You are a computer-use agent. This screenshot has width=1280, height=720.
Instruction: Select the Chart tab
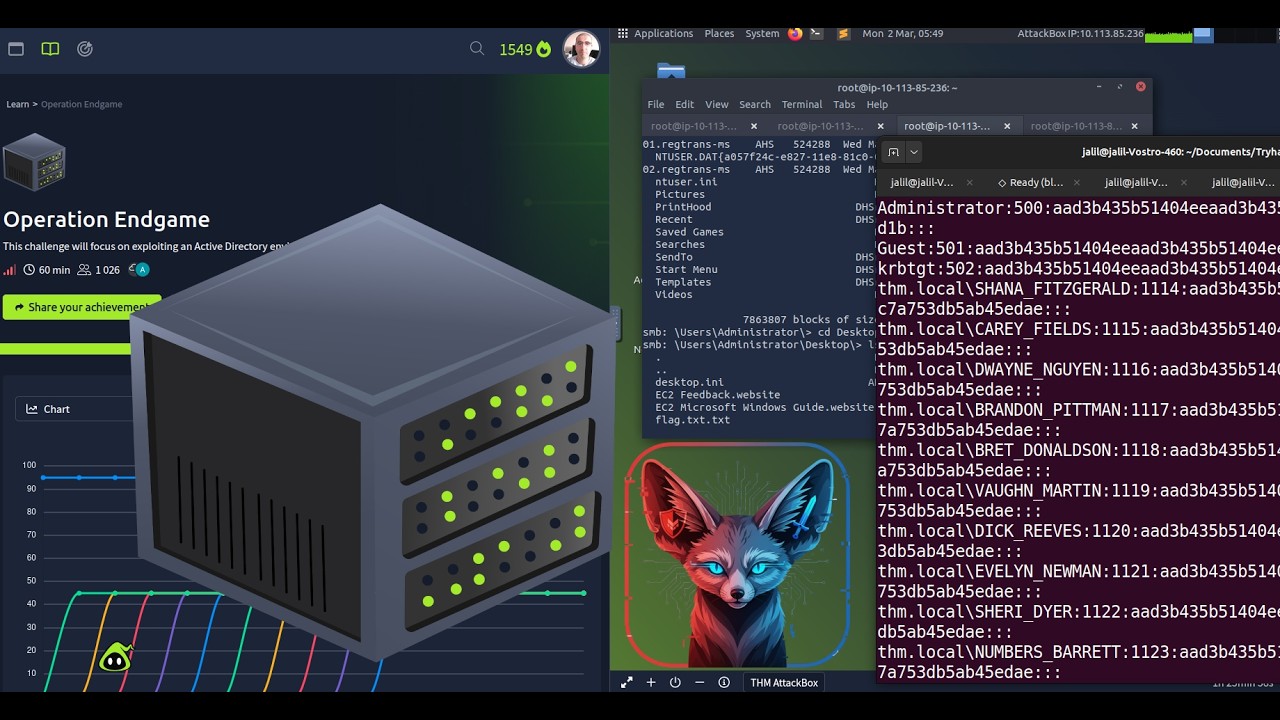tap(48, 409)
